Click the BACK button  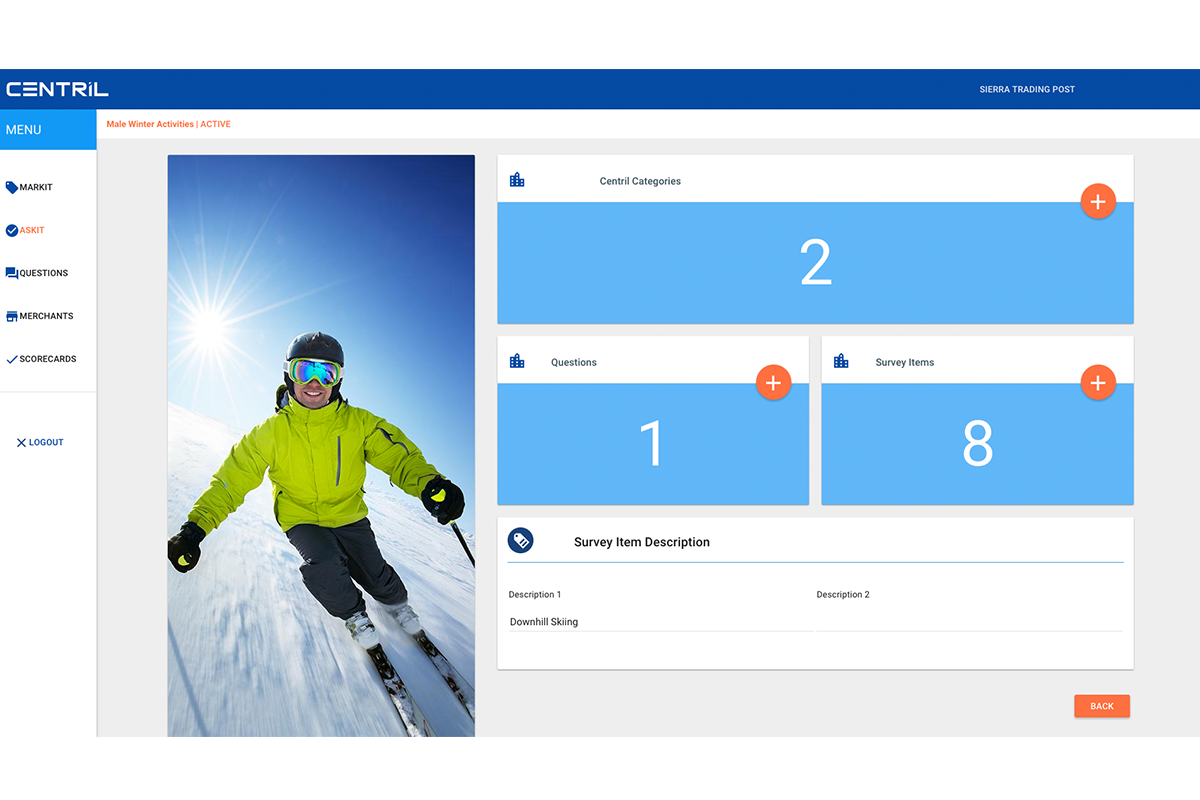(x=1102, y=706)
